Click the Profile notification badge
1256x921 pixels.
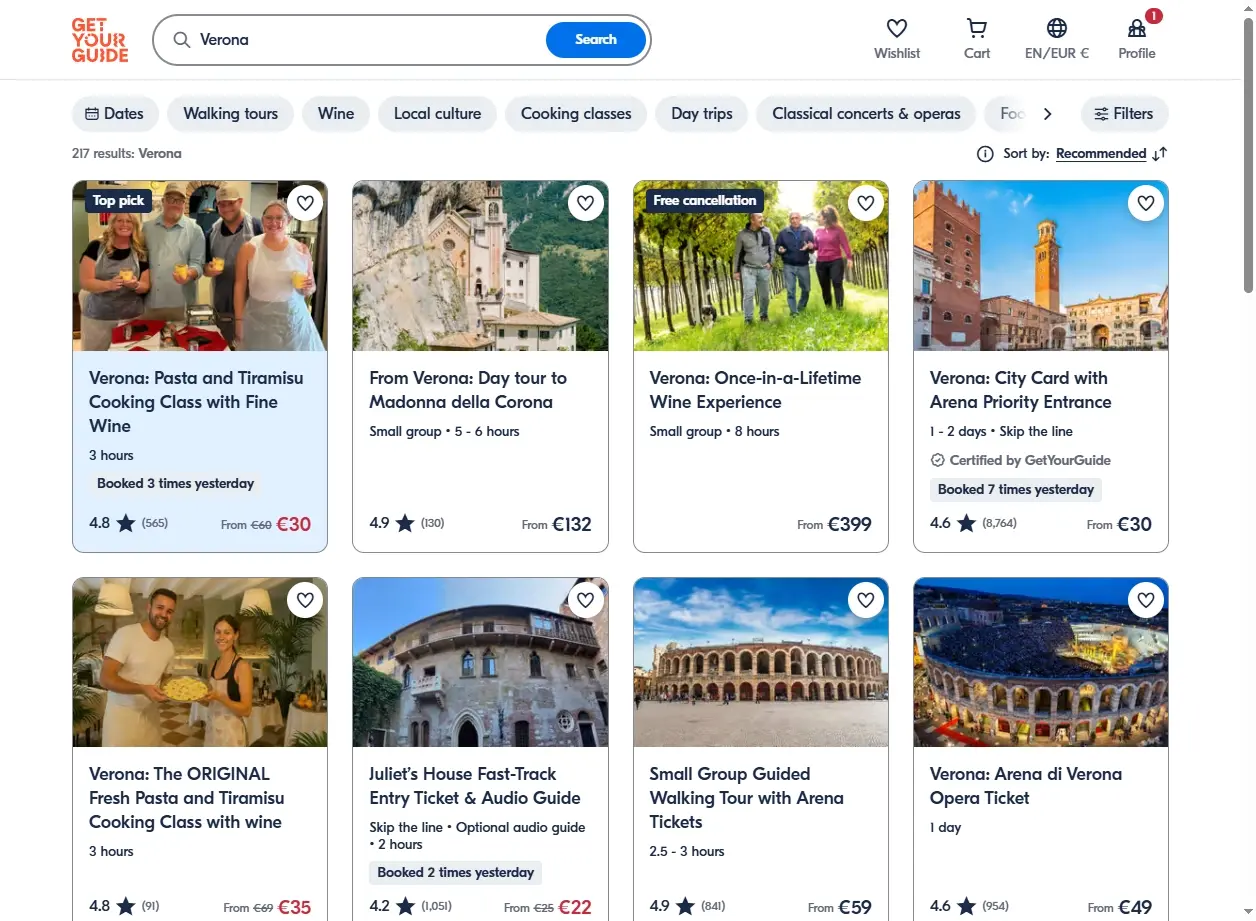1154,16
